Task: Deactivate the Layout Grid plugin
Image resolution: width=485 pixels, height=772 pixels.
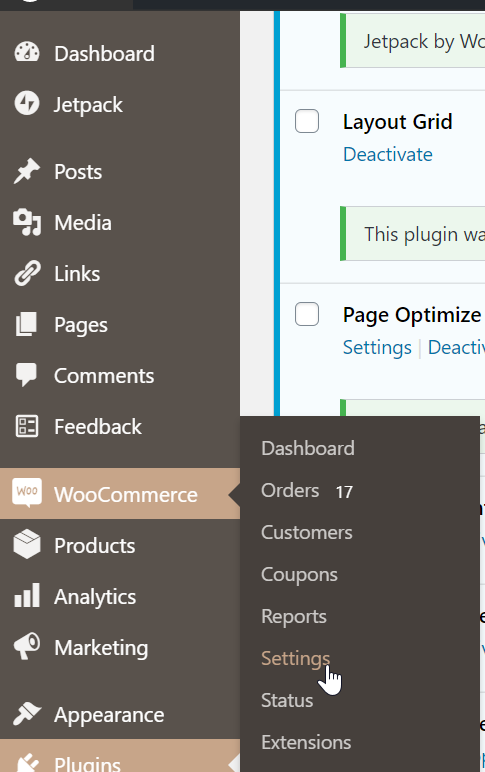Action: pos(388,154)
